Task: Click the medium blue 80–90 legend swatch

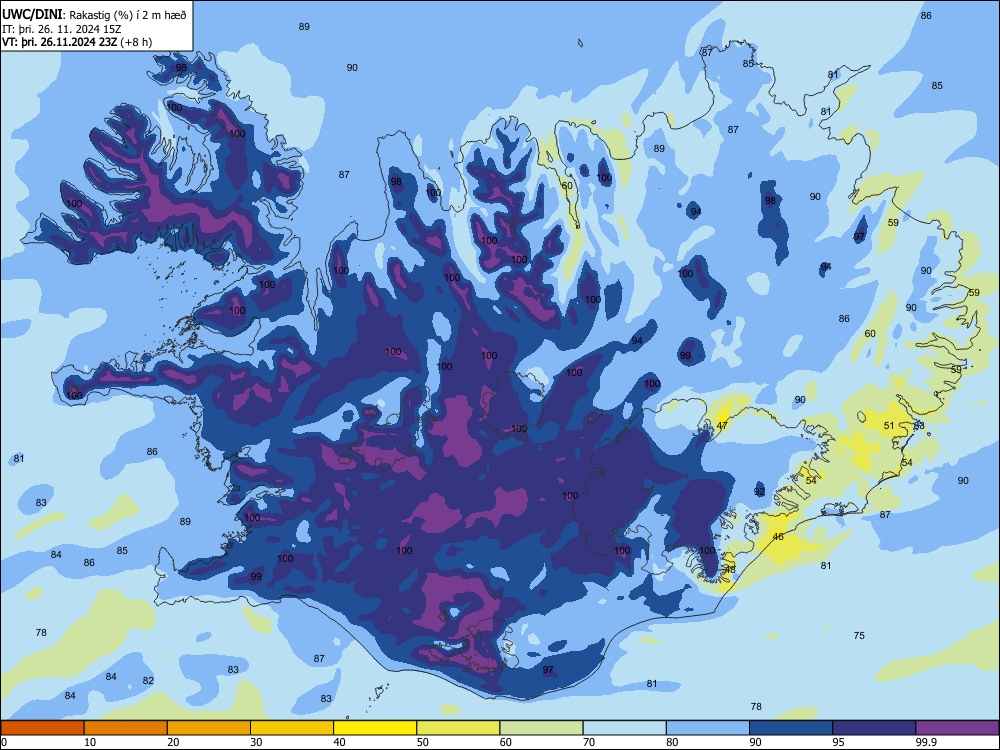Action: click(708, 728)
